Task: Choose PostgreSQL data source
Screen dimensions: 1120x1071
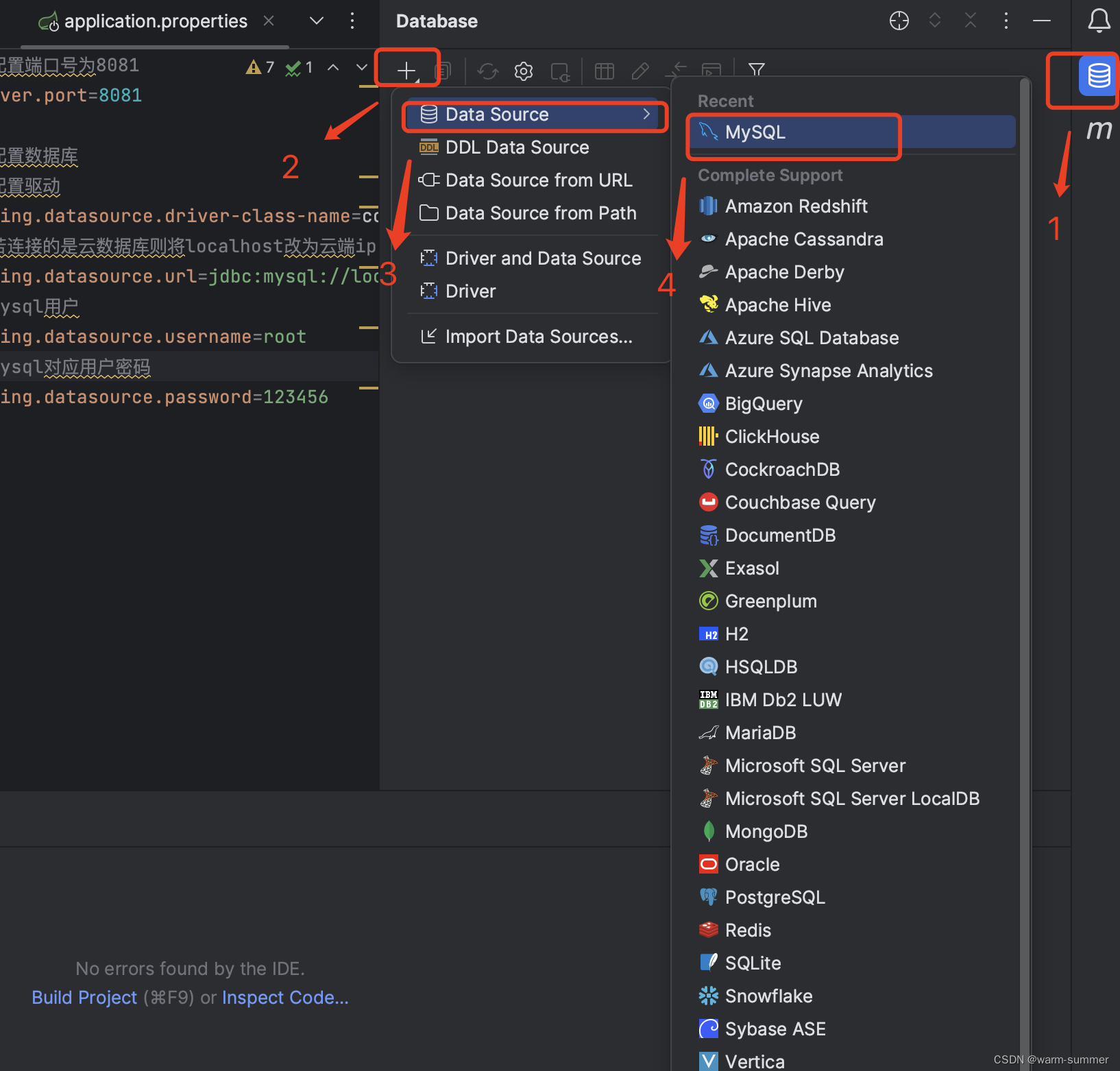Action: (x=852, y=898)
